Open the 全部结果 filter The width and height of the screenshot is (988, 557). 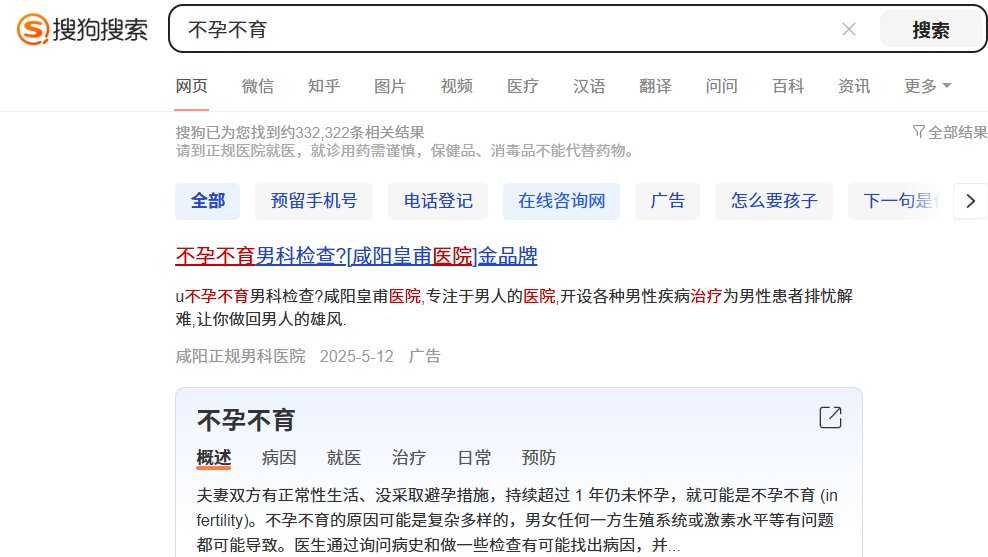[x=950, y=132]
